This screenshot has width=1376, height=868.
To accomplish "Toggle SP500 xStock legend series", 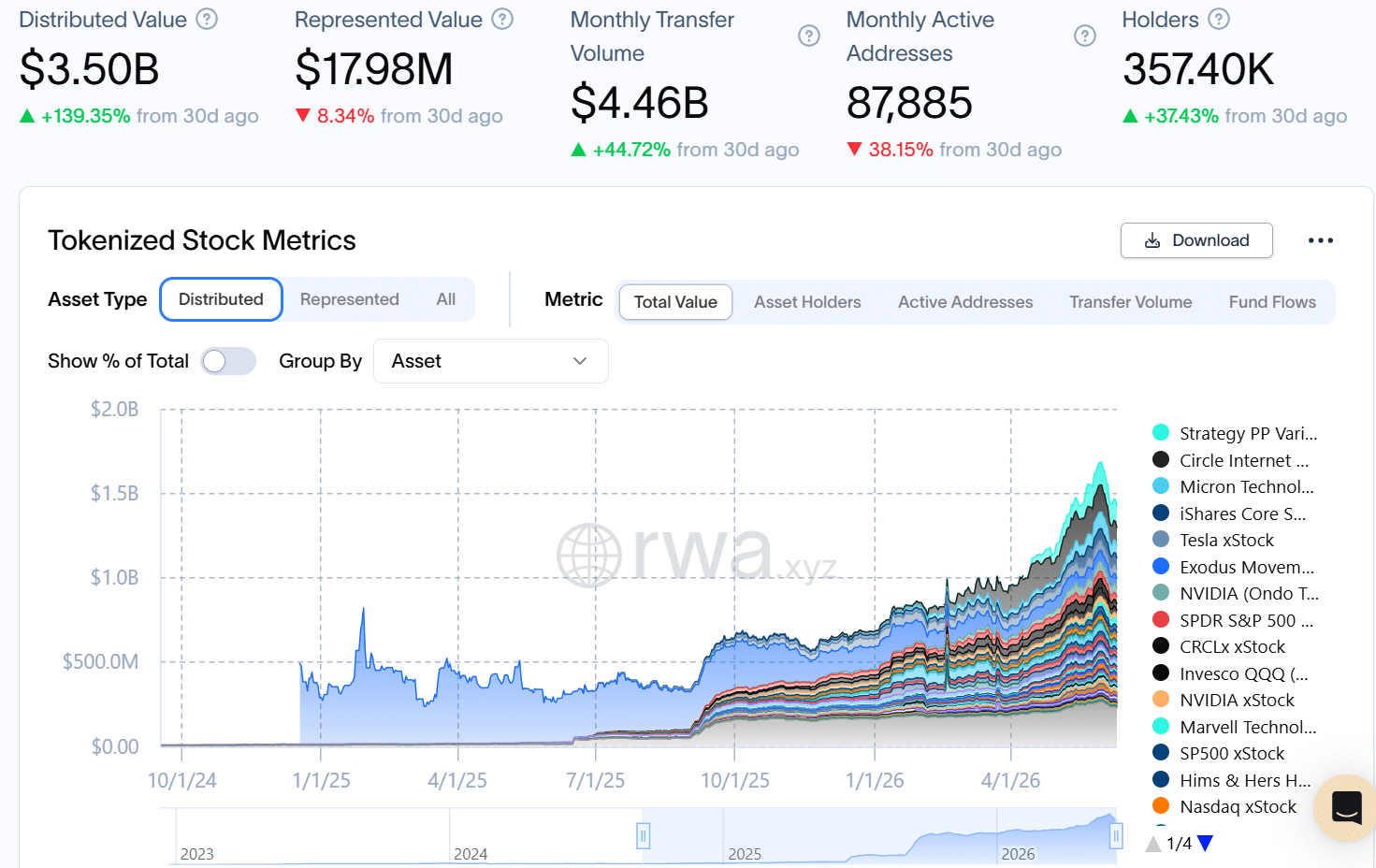I will tap(1219, 753).
